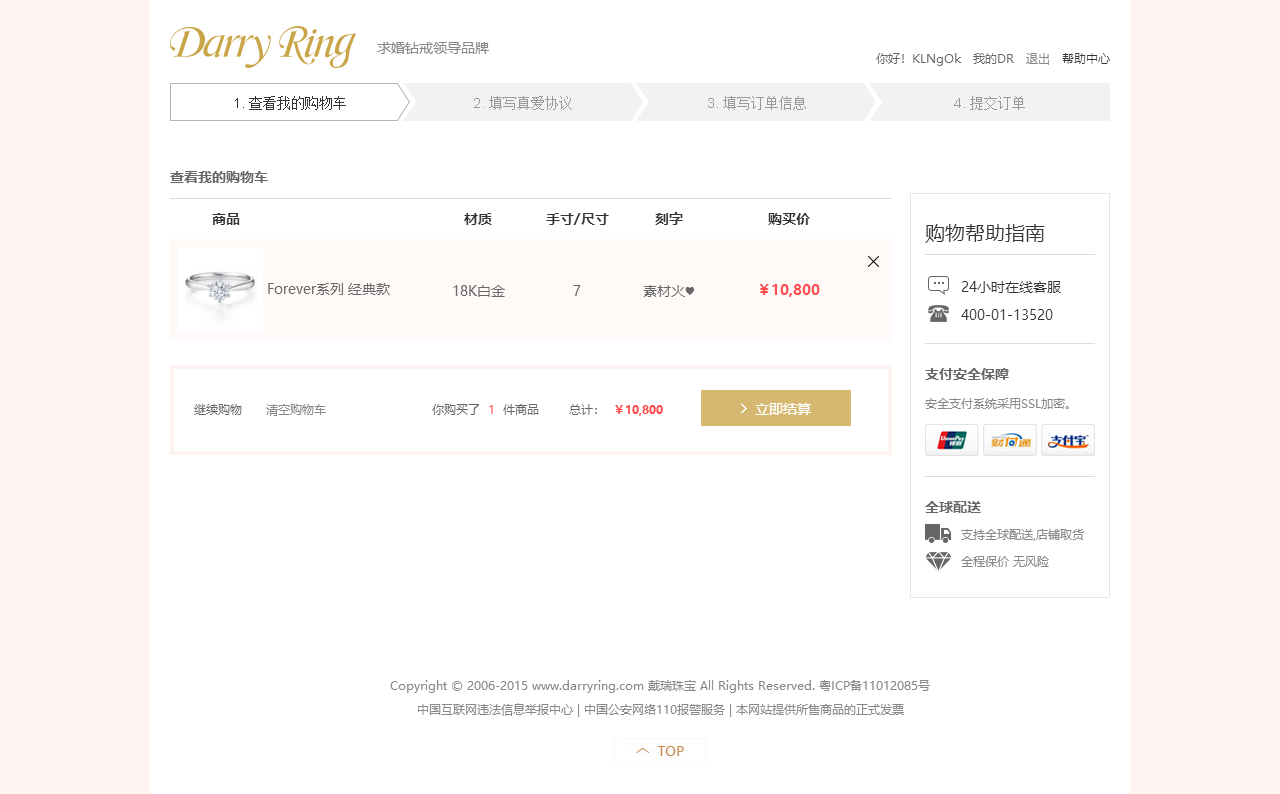The image size is (1280, 794).
Task: Click the TOP back-to-top button
Action: tap(660, 751)
